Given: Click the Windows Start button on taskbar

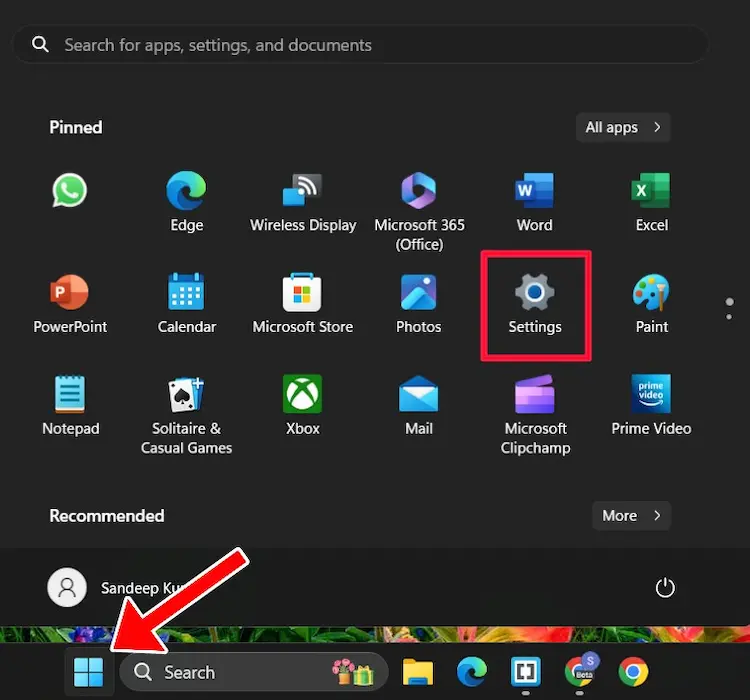Looking at the screenshot, I should point(88,672).
